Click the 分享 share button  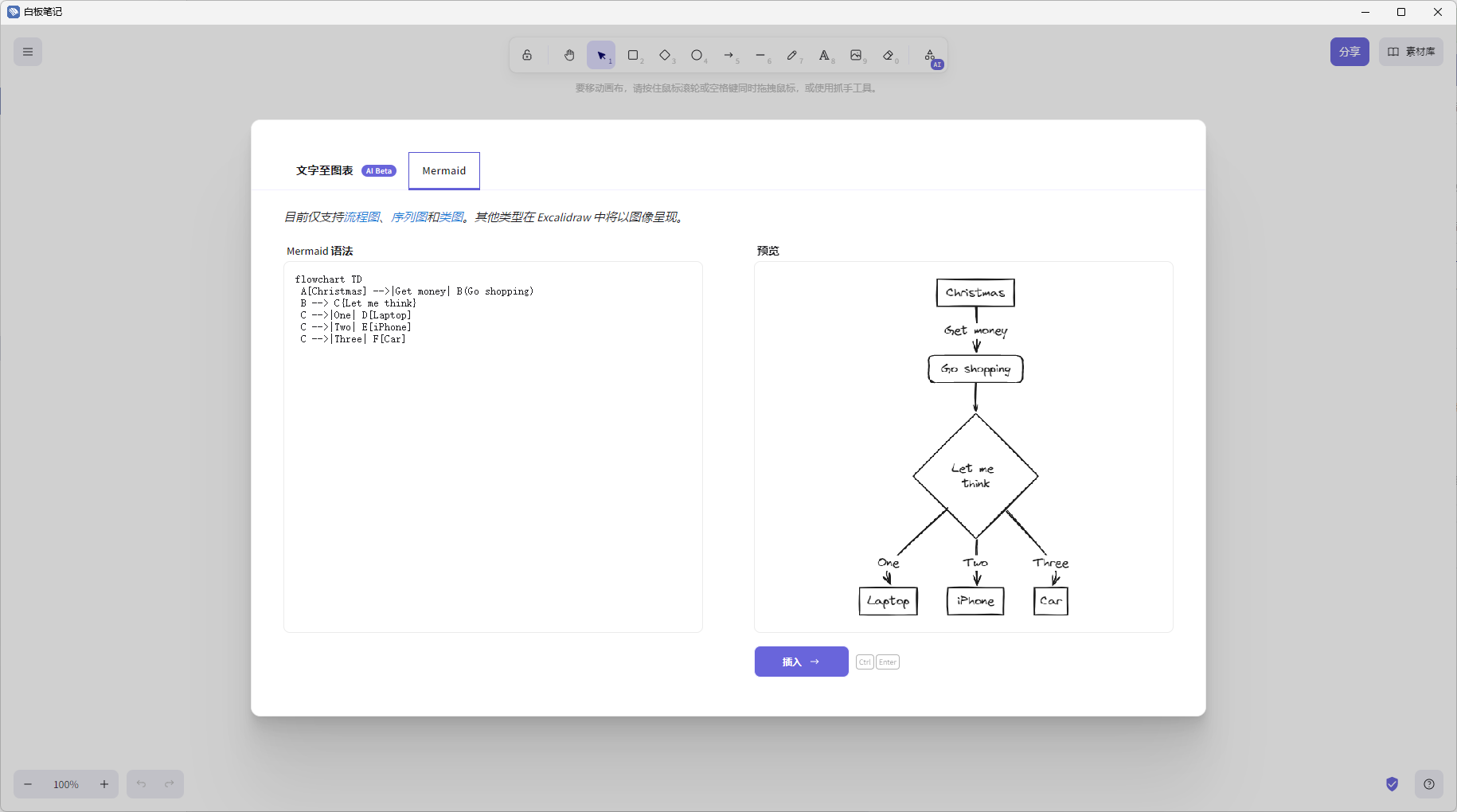pos(1350,52)
